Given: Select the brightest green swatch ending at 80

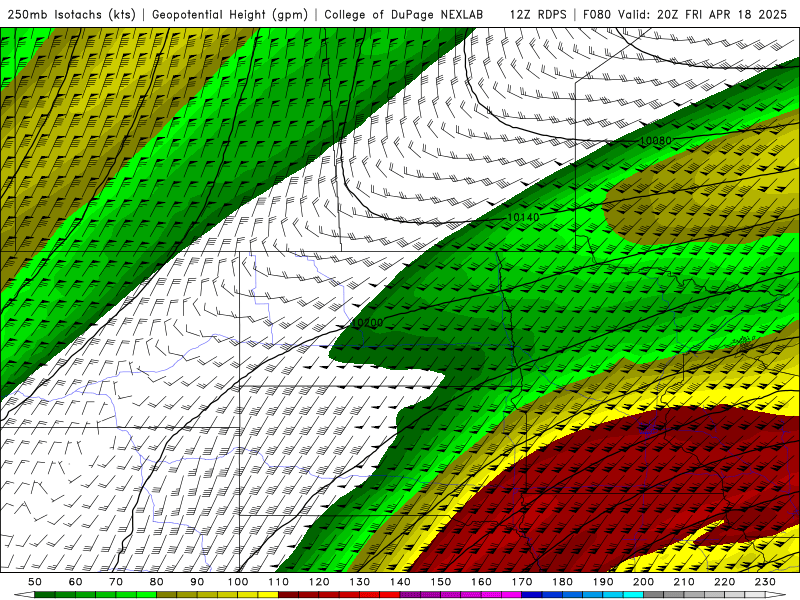Looking at the screenshot, I should 146,595.
